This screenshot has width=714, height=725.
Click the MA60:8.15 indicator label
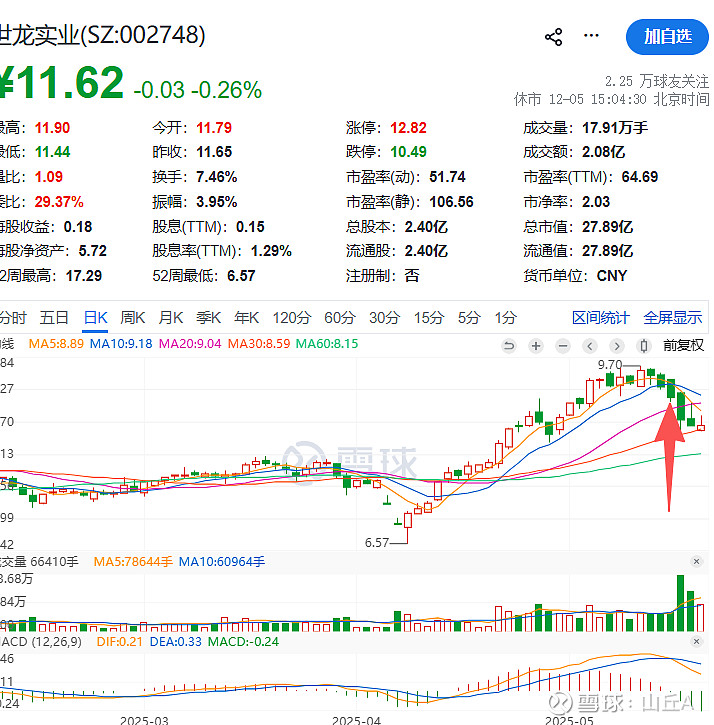327,344
